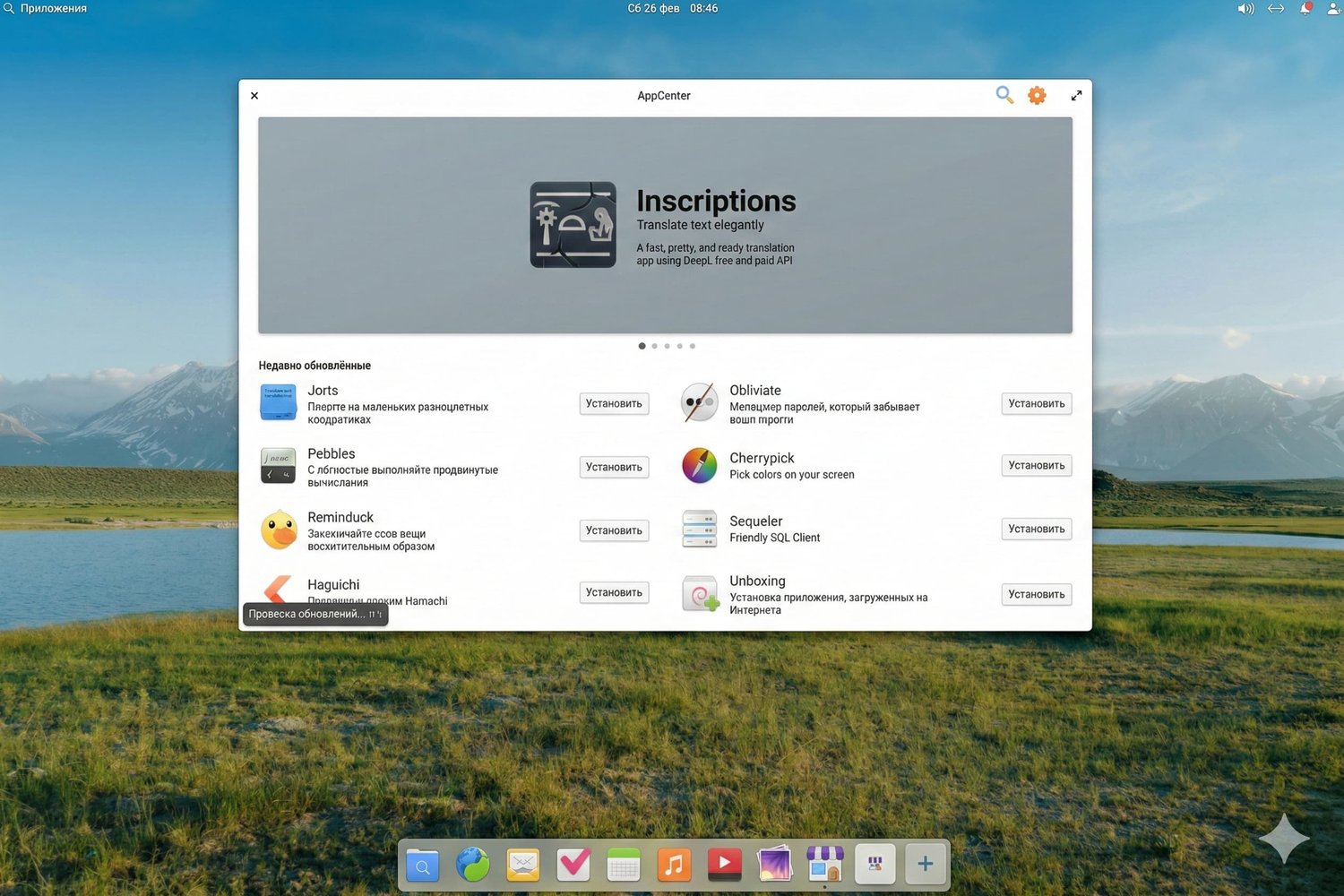Open the notifications bell with red badge
Image resolution: width=1344 pixels, height=896 pixels.
coord(1305,8)
